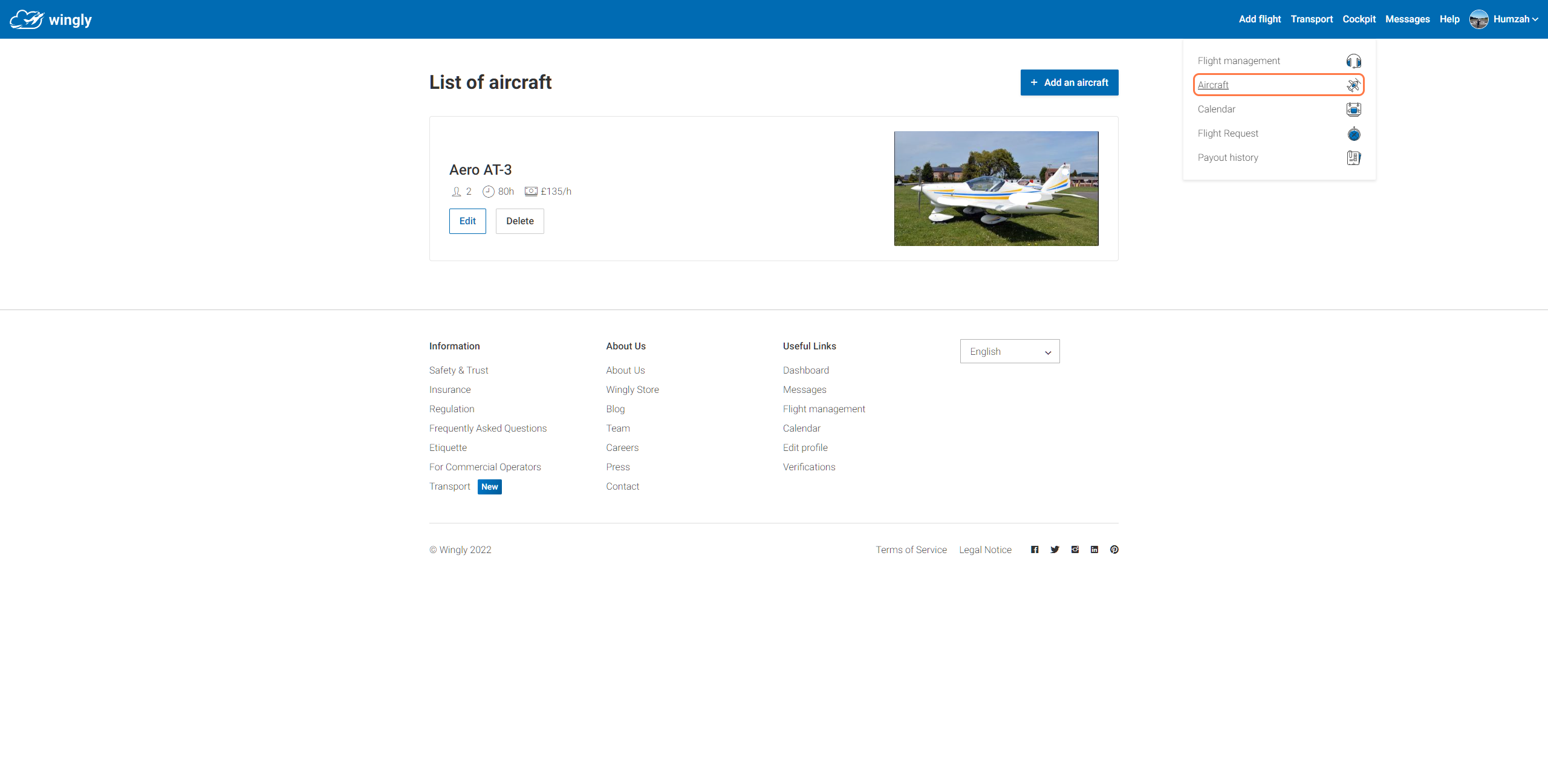Open the Contact footer link
1548x784 pixels.
coord(622,487)
